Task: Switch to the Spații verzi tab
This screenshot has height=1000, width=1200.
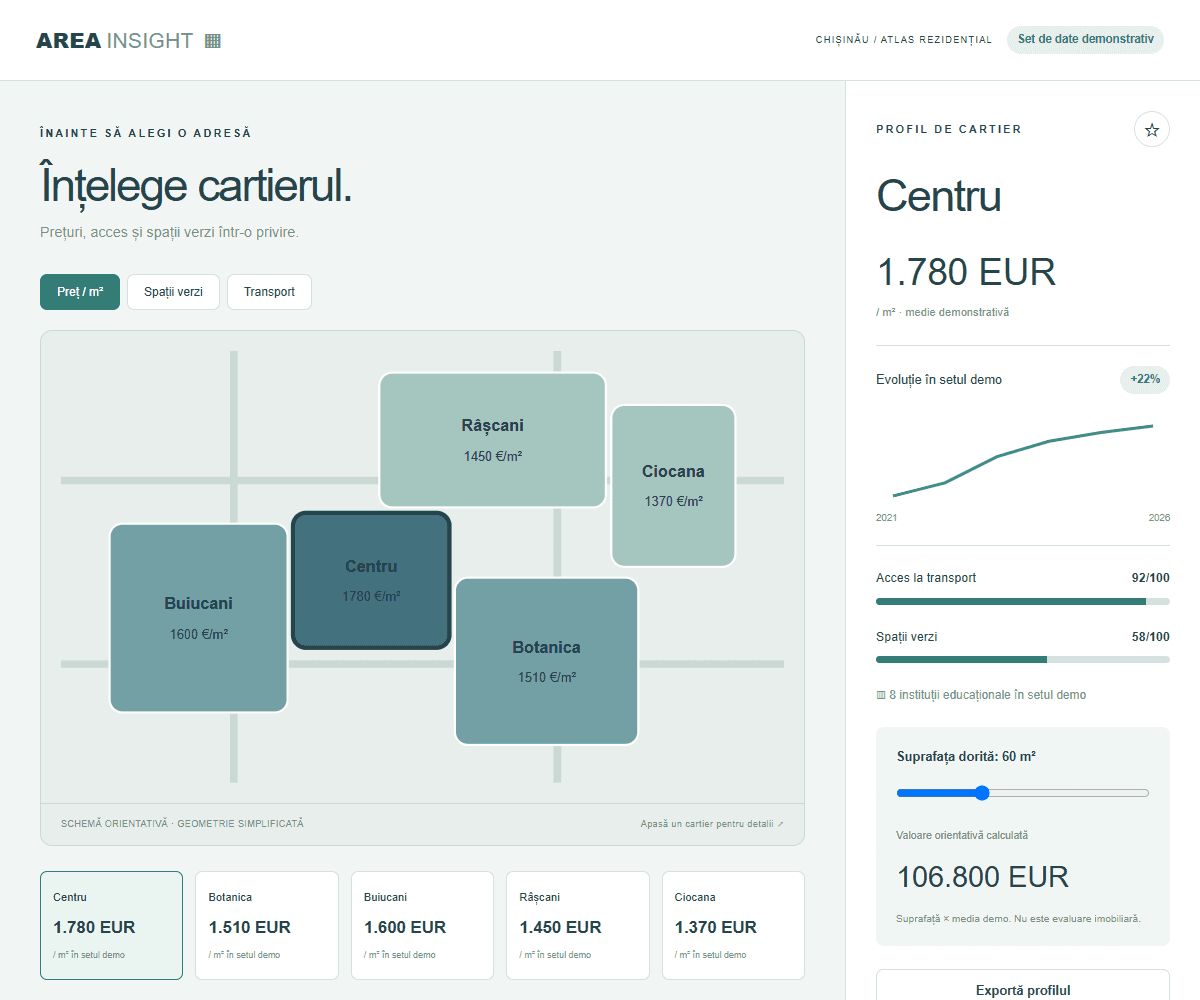Action: point(173,292)
